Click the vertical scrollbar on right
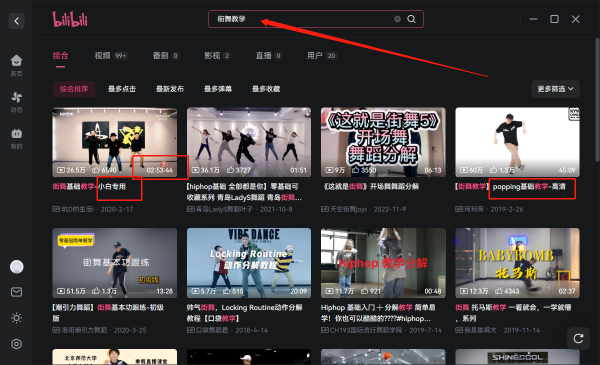Screen dimensions: 600x365 click(597, 99)
